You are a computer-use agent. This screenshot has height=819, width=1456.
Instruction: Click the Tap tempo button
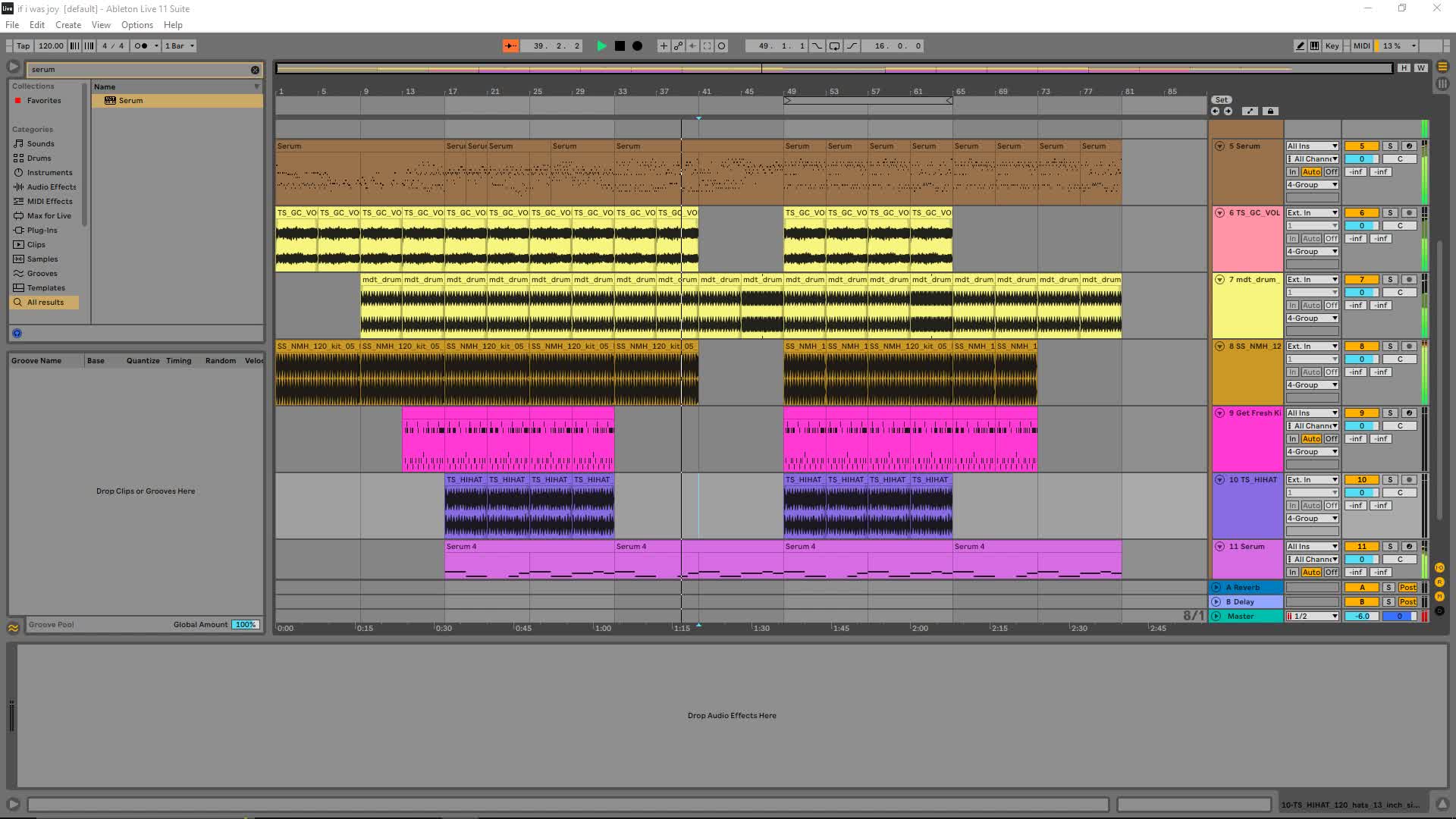(24, 45)
